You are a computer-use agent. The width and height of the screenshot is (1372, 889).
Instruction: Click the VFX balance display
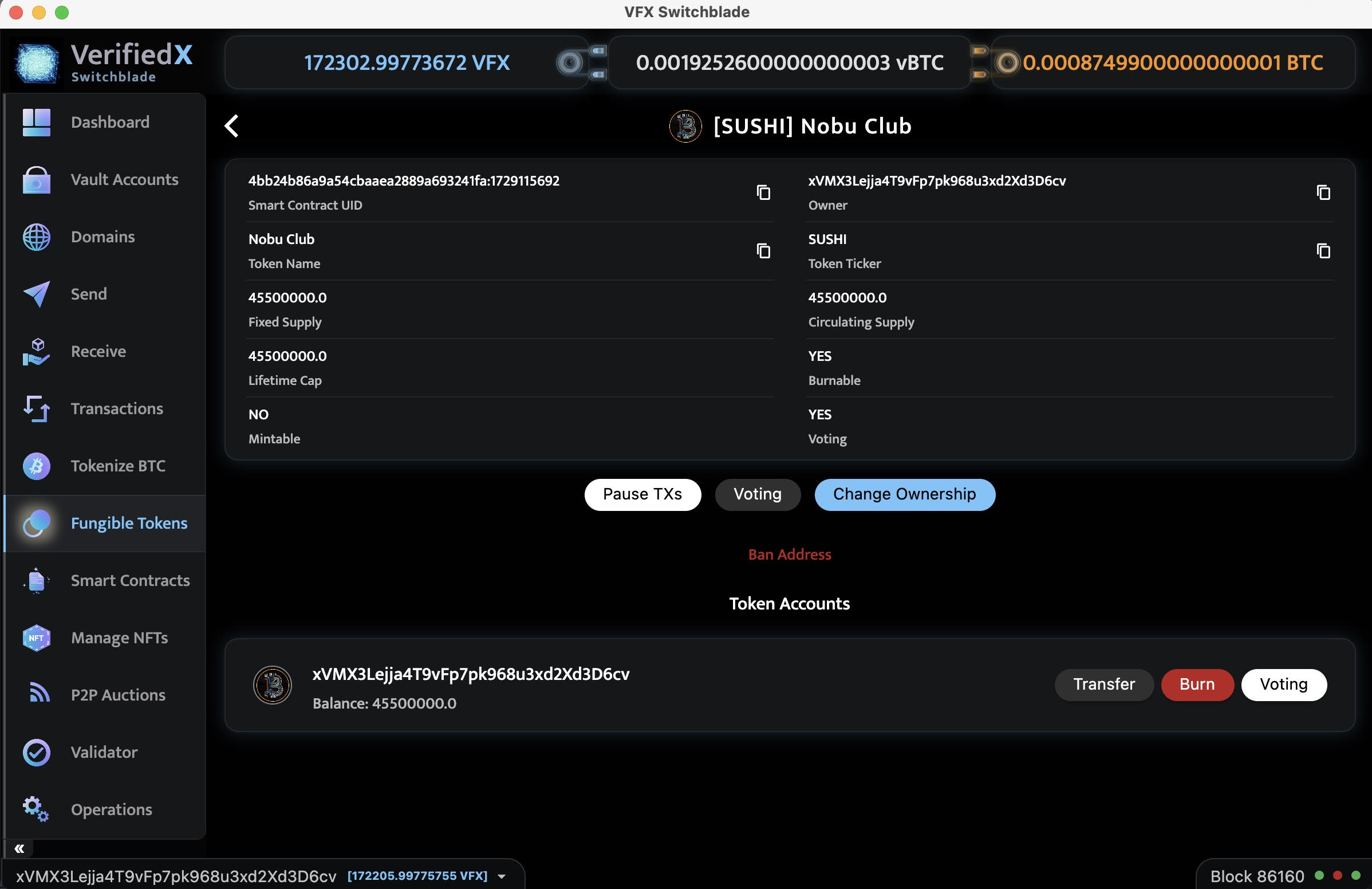coord(407,63)
